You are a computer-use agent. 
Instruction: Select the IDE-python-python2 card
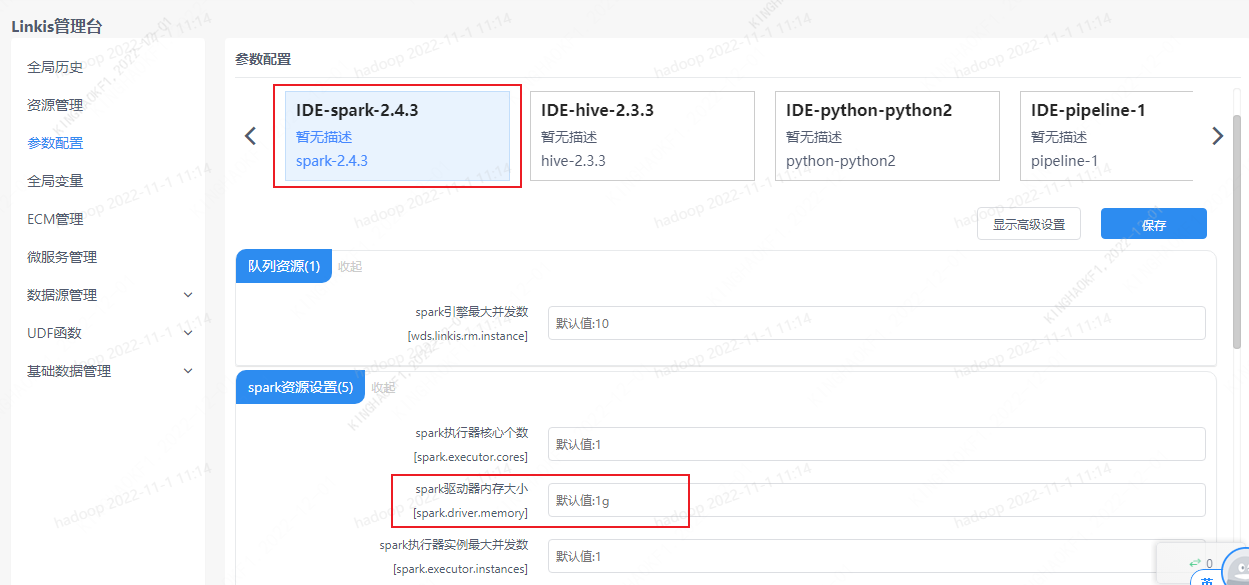(887, 136)
